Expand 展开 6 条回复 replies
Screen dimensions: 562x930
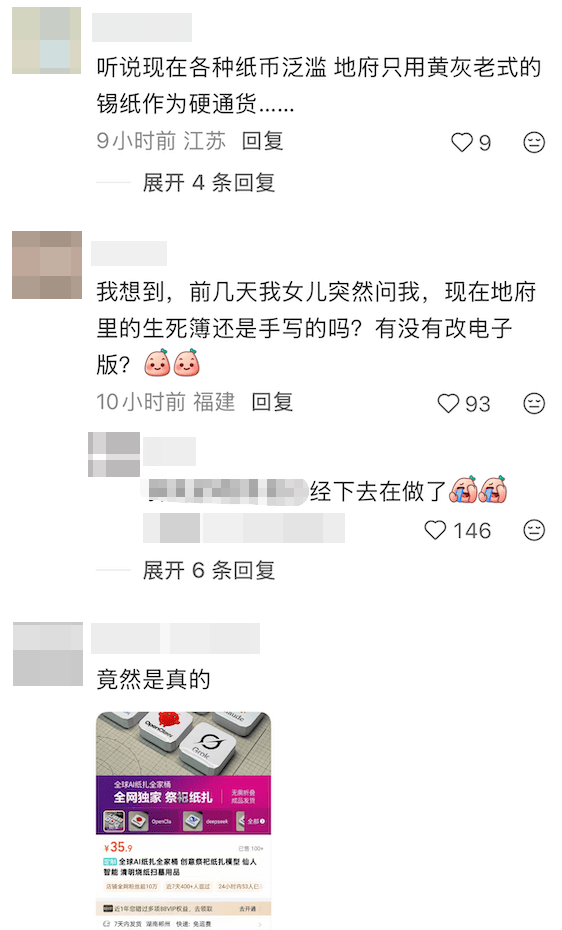(209, 571)
